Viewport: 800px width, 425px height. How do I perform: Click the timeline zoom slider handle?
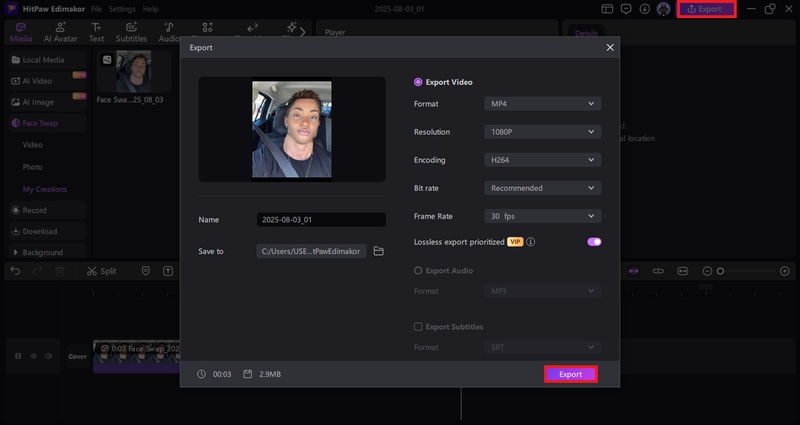coord(720,271)
